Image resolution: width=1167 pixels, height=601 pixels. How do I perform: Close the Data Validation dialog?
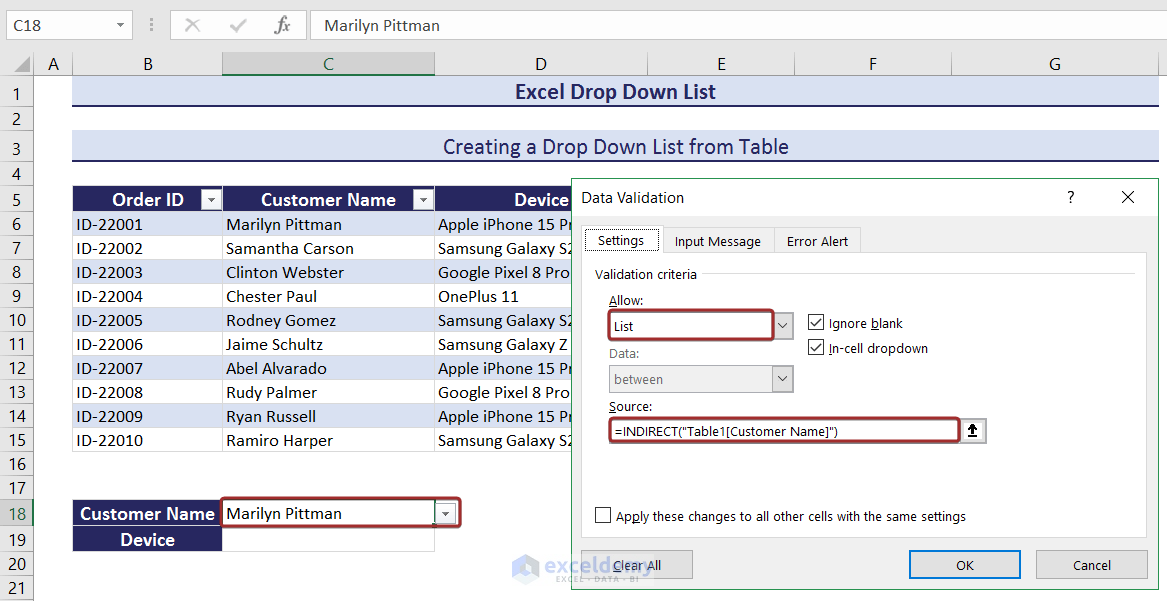(1128, 198)
